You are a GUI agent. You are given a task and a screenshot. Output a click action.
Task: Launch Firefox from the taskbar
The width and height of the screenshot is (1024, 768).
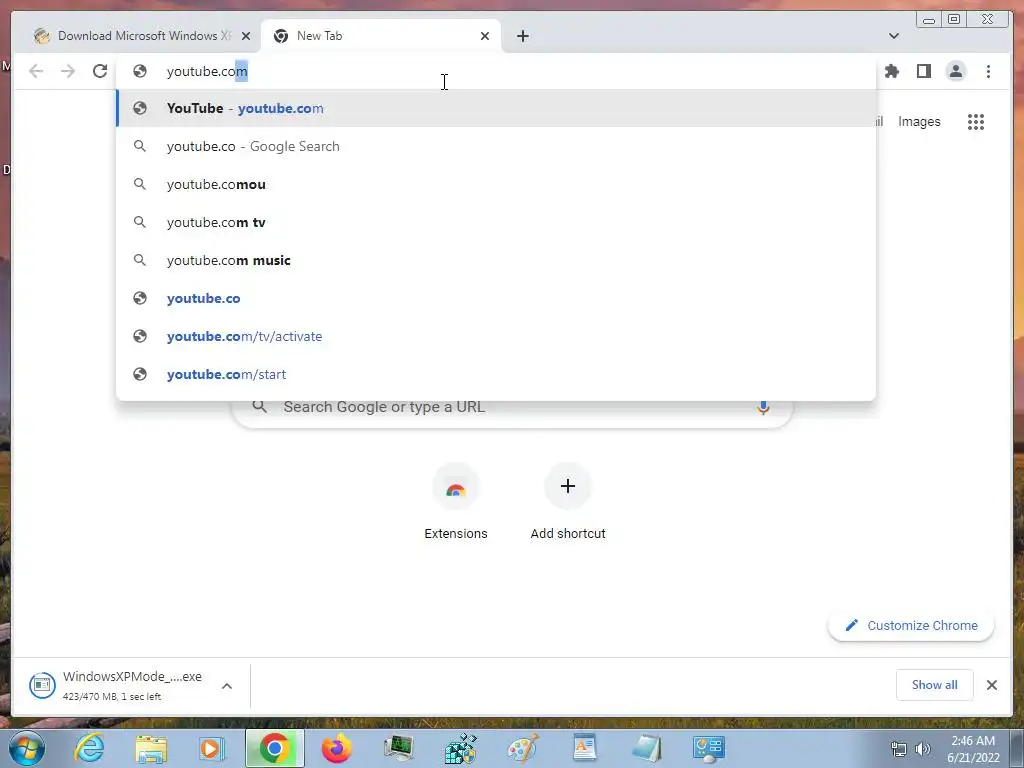click(x=336, y=748)
